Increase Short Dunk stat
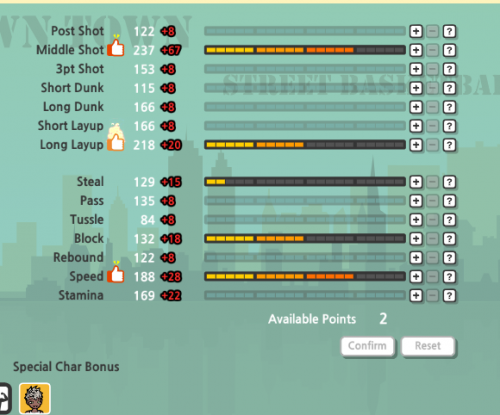Viewport: 500px width, 415px height. (416, 88)
